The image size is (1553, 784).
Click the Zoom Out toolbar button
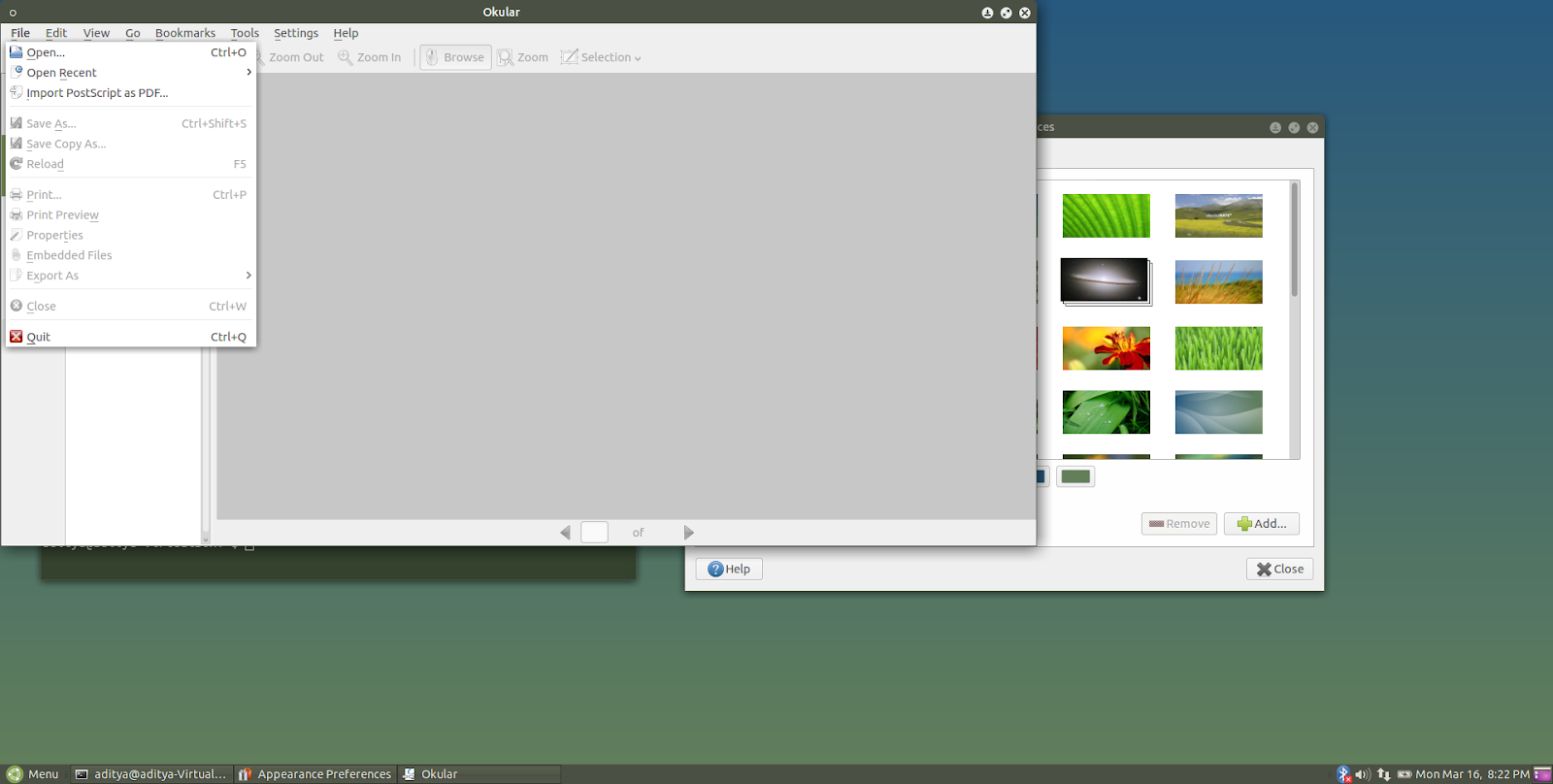point(291,57)
